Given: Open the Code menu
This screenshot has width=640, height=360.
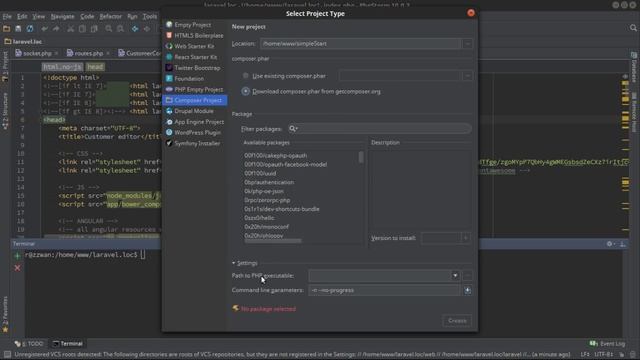Looking at the screenshot, I should click(x=87, y=17).
